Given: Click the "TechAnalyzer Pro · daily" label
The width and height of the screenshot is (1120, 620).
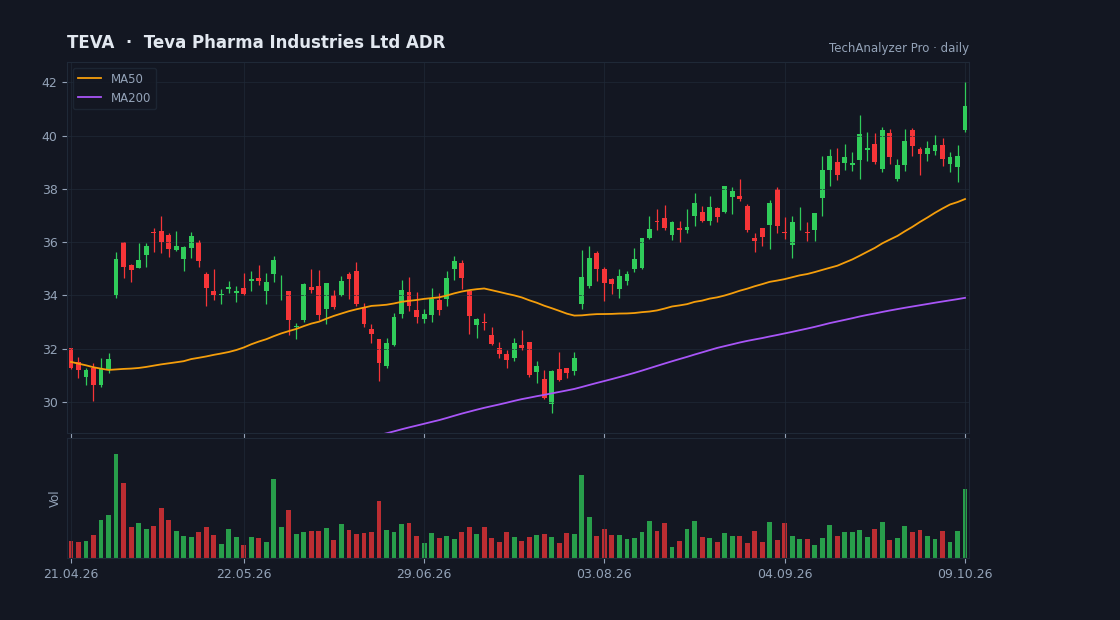Looking at the screenshot, I should (x=899, y=48).
